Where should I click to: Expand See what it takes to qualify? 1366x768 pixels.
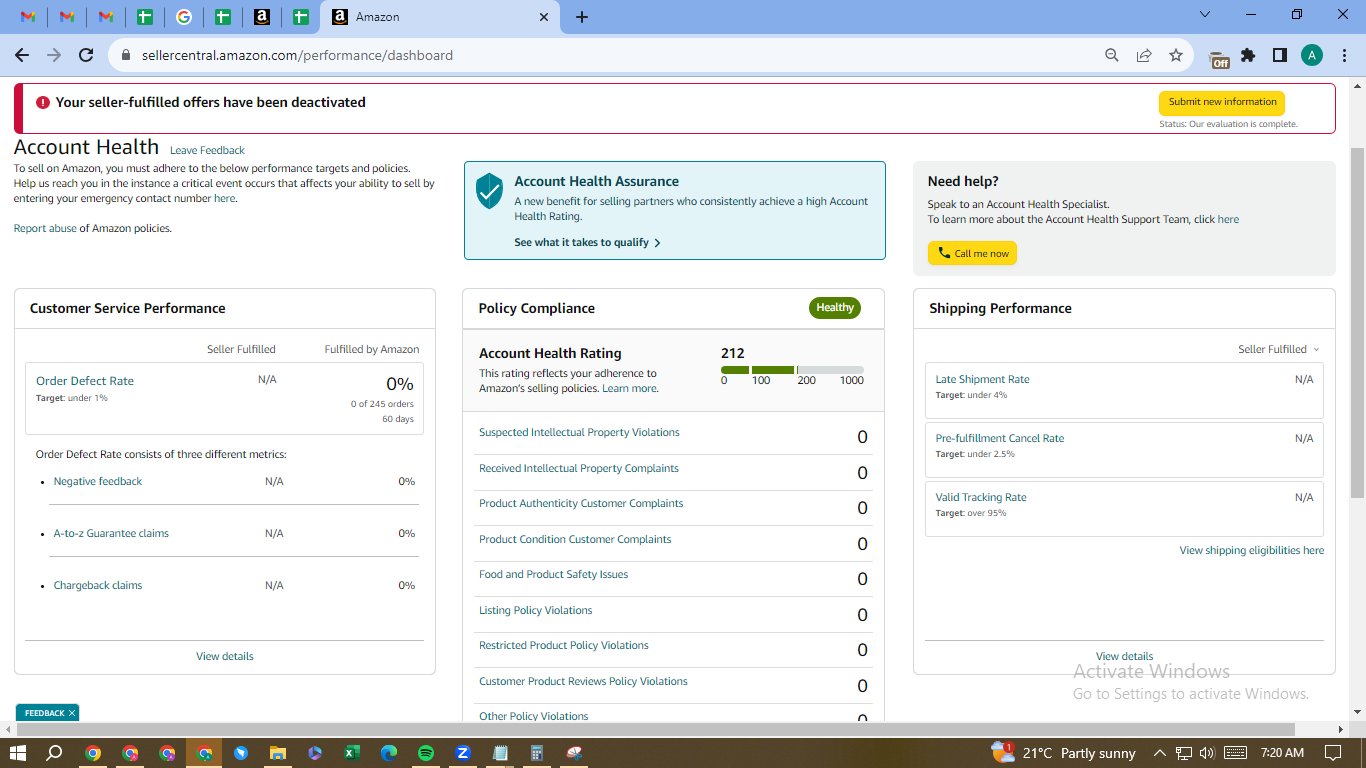click(588, 242)
